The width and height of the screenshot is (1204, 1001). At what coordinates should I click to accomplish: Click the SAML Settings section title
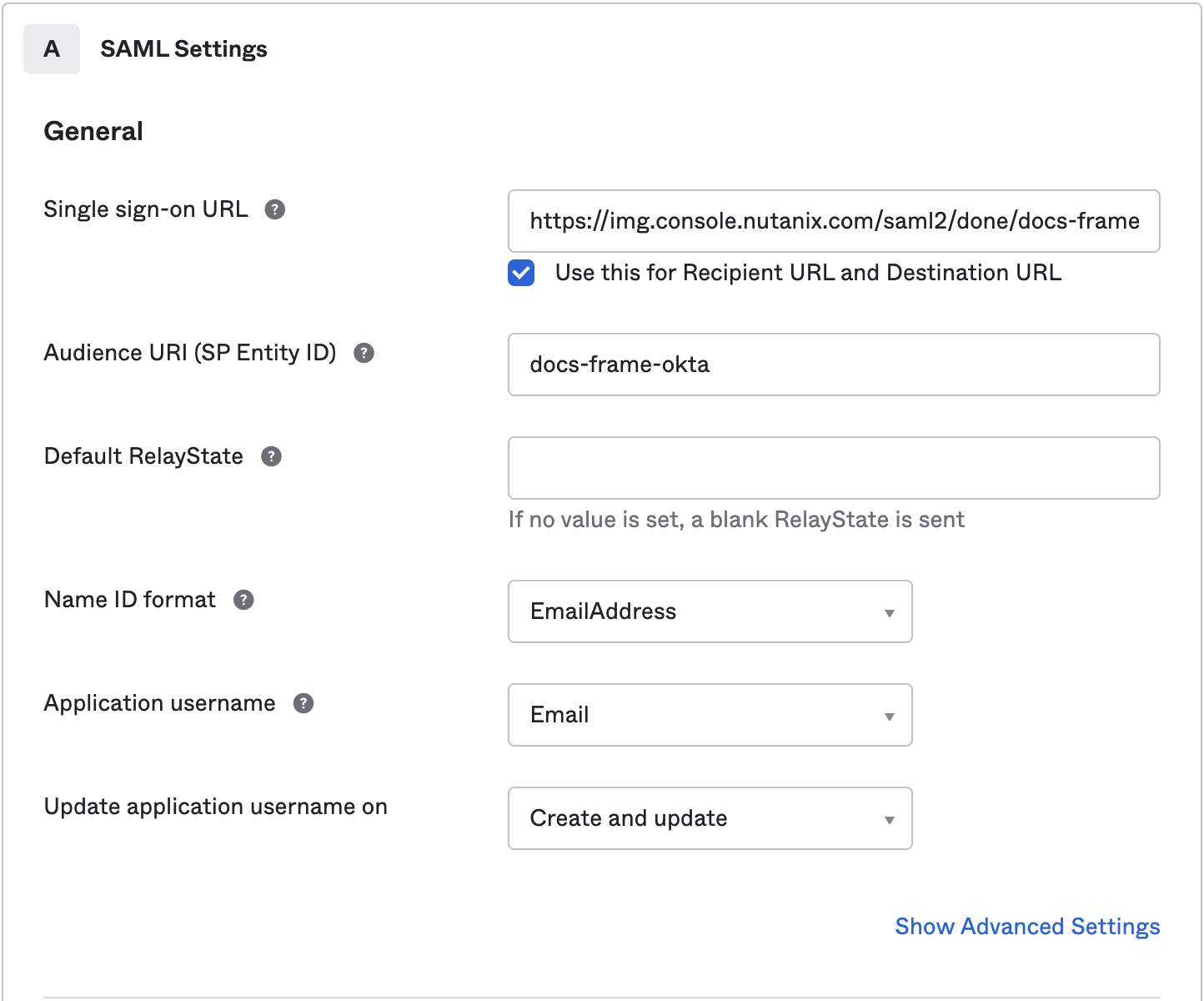pos(183,49)
